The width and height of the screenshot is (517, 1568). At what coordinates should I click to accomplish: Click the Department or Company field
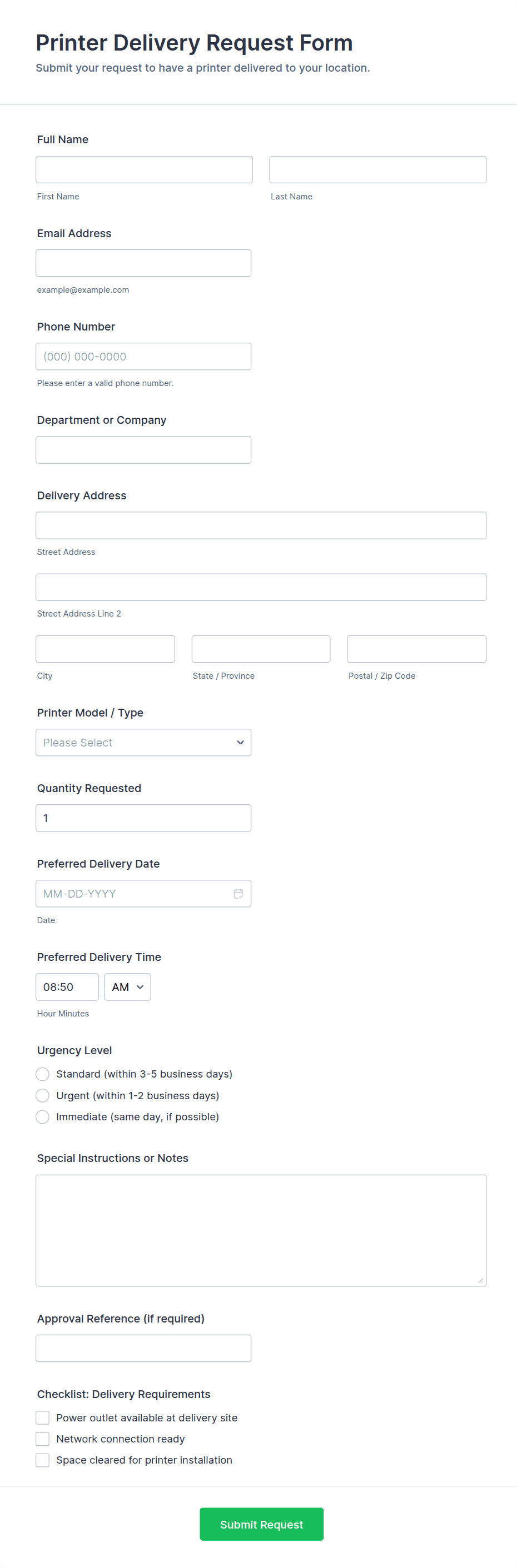143,450
